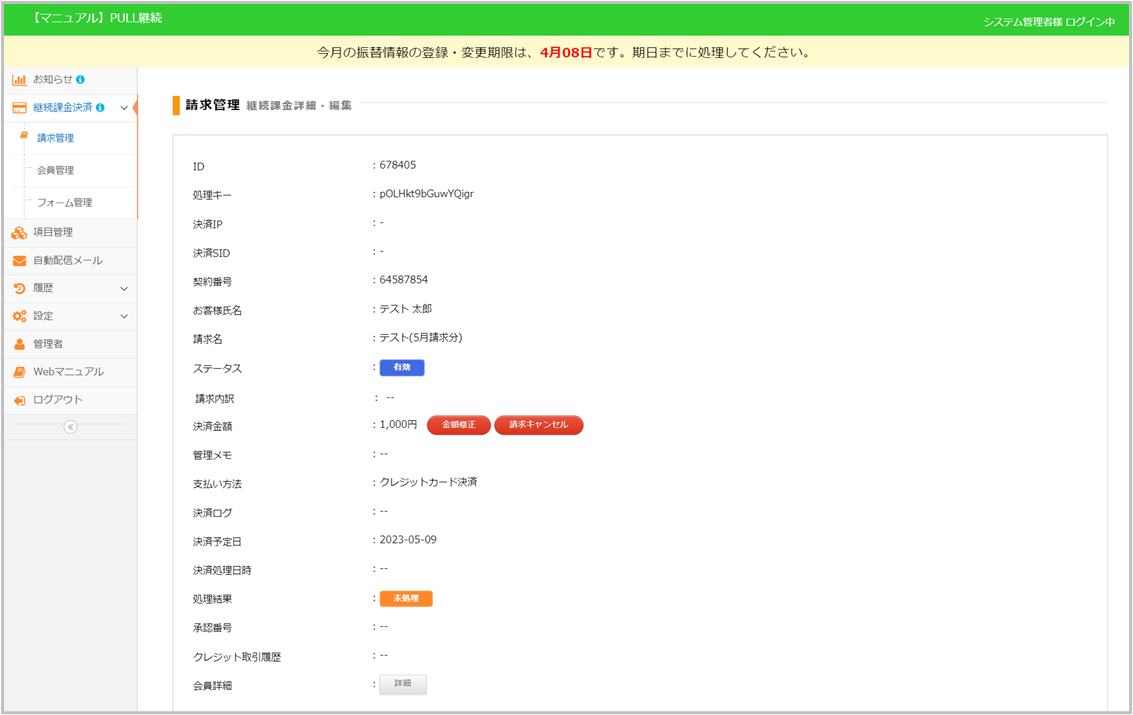Expand the 設定 submenu chevron
The height and width of the screenshot is (715, 1133).
pos(124,316)
